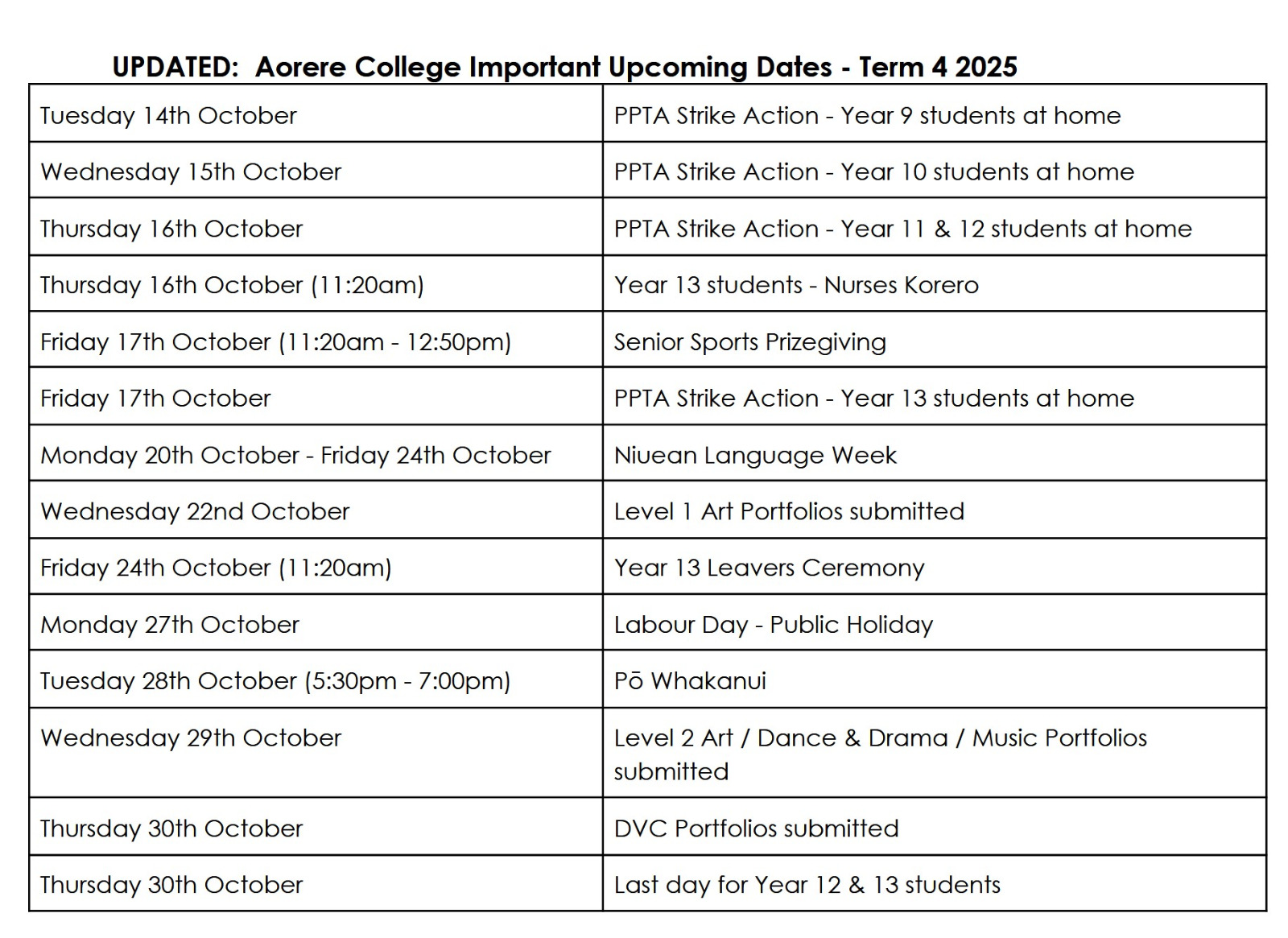The image size is (1288, 938).
Task: Select the Year 13 Leavers Ceremony event
Action: tap(769, 568)
